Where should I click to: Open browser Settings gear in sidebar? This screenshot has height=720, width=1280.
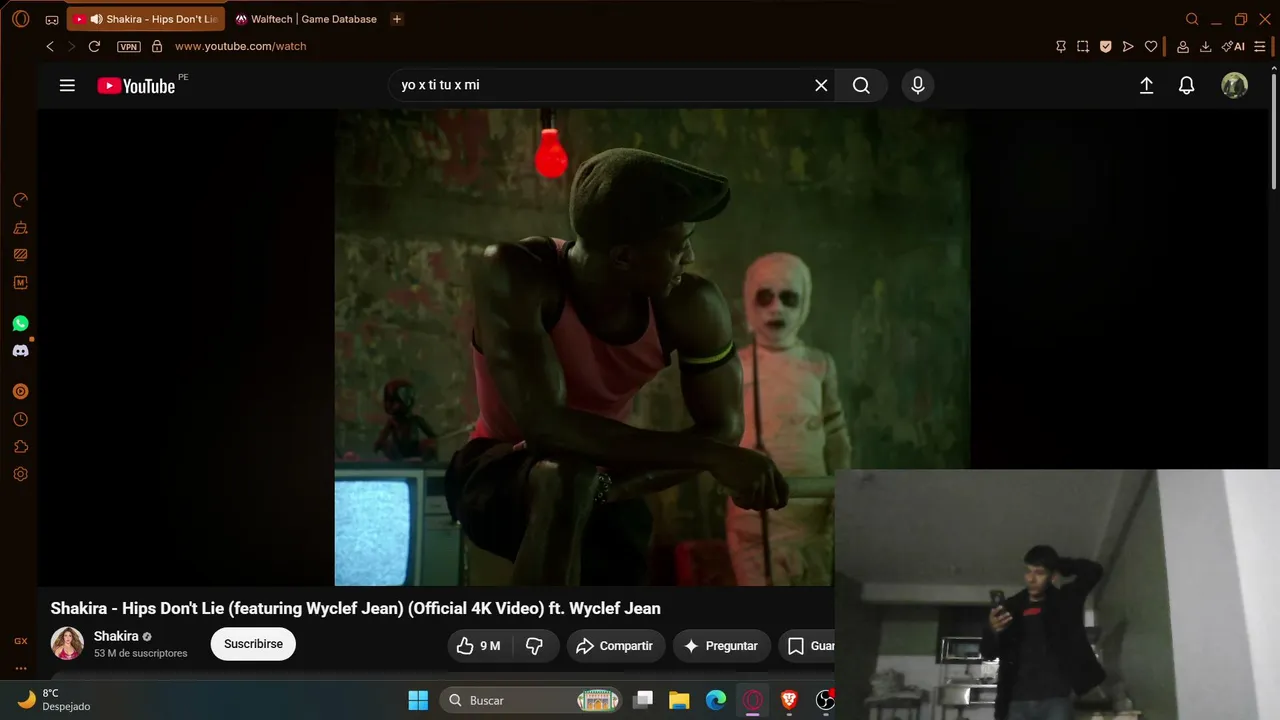(20, 475)
